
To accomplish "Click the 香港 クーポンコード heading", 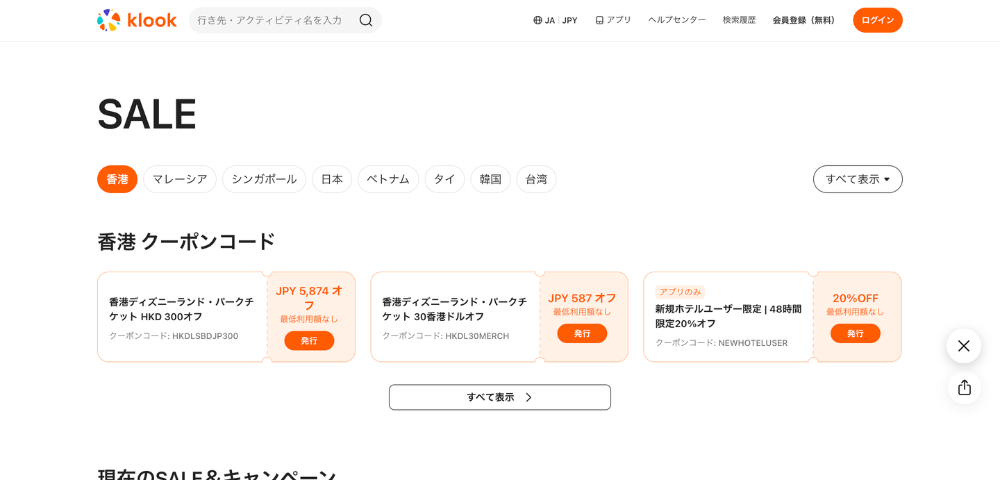I will pyautogui.click(x=186, y=242).
